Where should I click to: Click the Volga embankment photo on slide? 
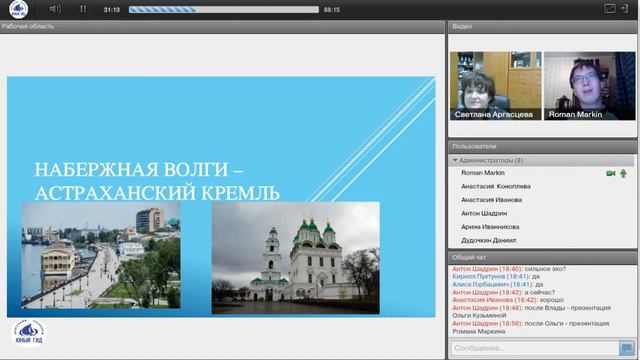tap(101, 255)
